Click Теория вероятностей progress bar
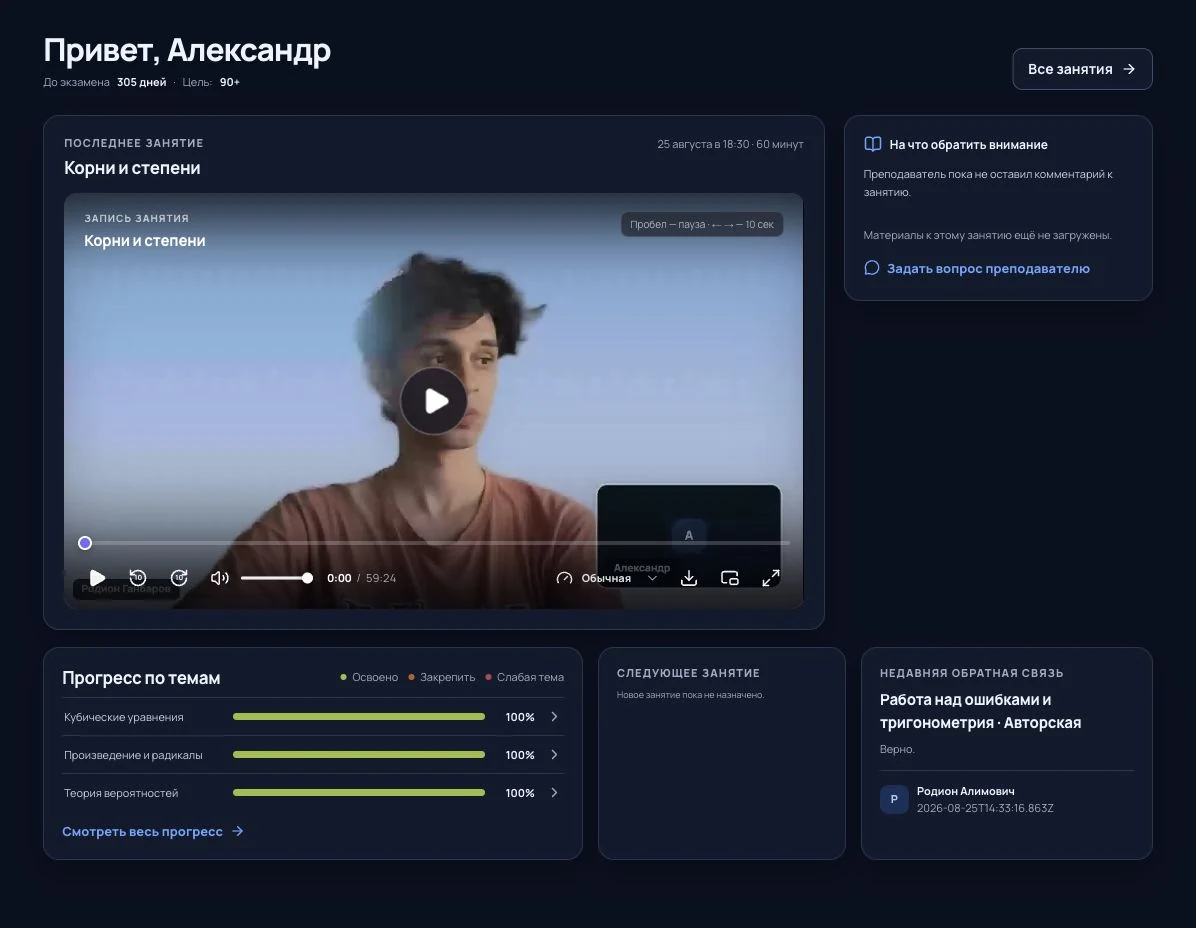 click(358, 793)
